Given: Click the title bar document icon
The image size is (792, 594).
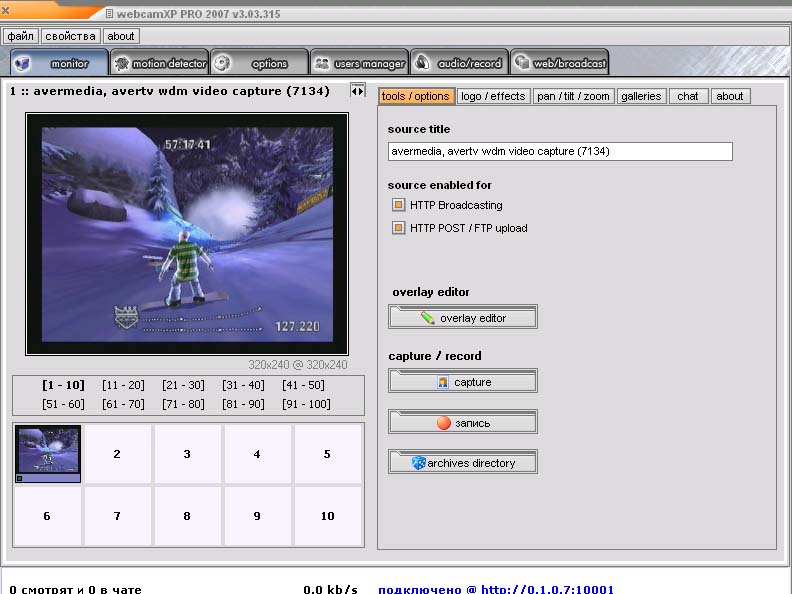Looking at the screenshot, I should (x=109, y=14).
